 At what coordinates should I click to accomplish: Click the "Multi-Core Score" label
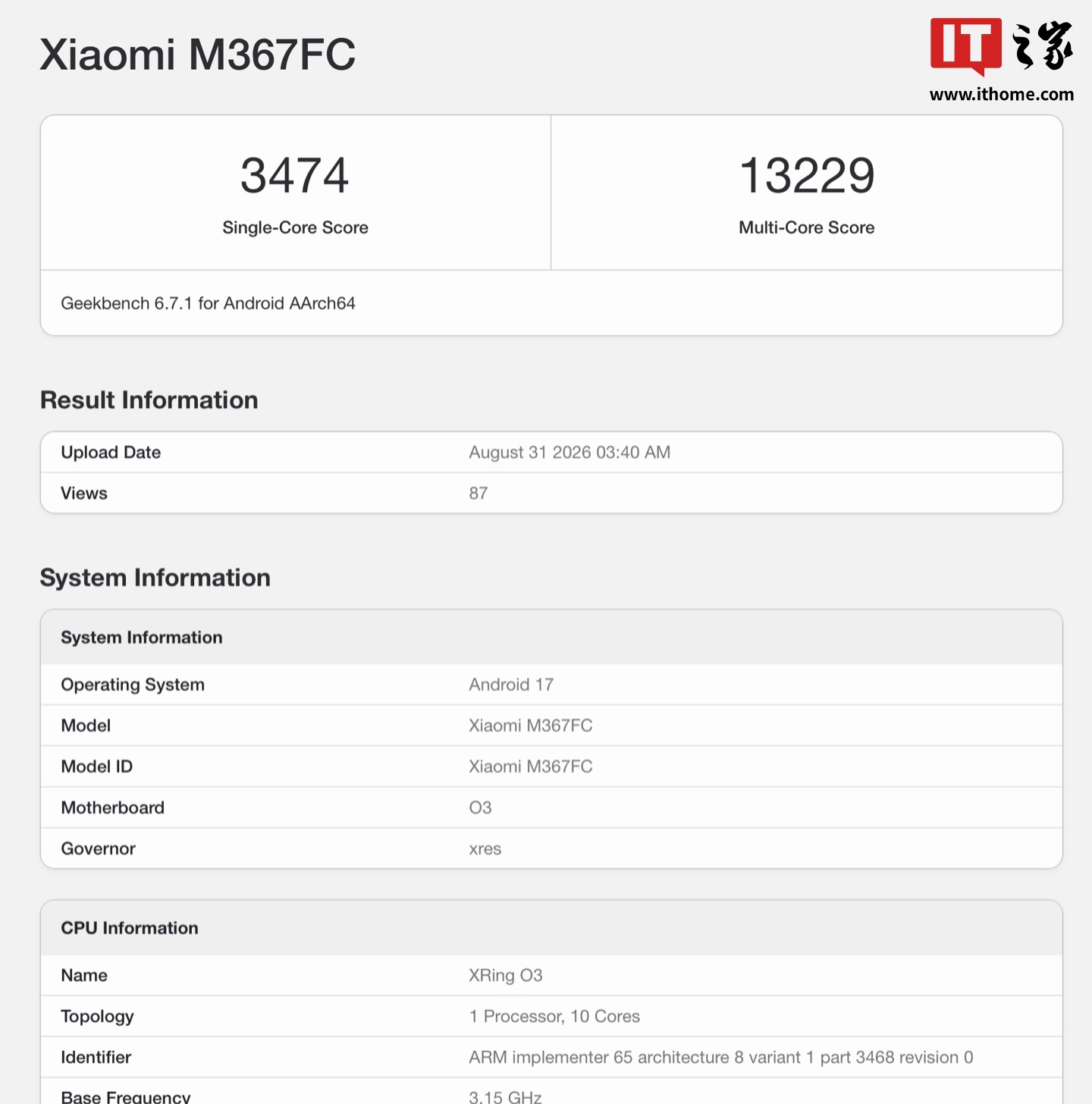(807, 227)
